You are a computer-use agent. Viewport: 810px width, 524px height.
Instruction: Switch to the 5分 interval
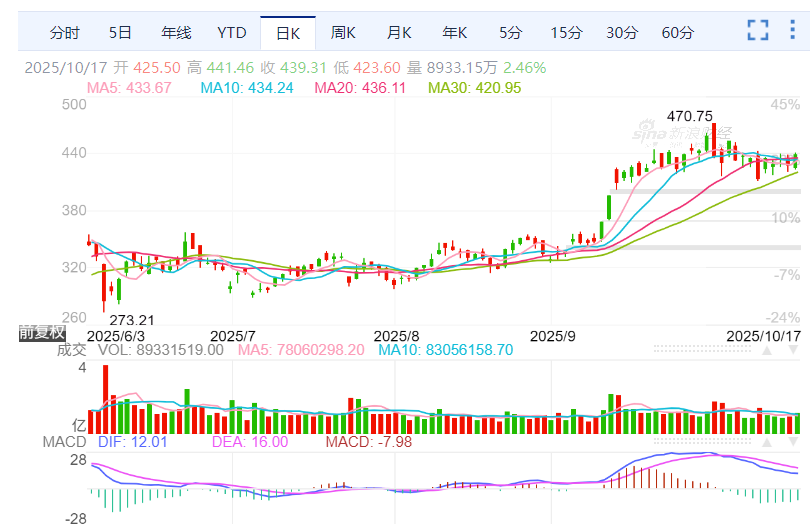[510, 33]
